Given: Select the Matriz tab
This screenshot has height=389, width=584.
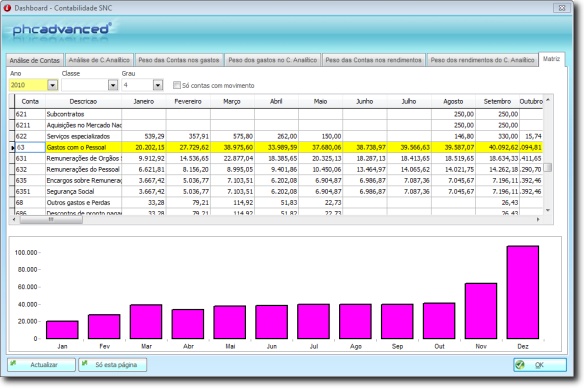Looking at the screenshot, I should pyautogui.click(x=552, y=59).
